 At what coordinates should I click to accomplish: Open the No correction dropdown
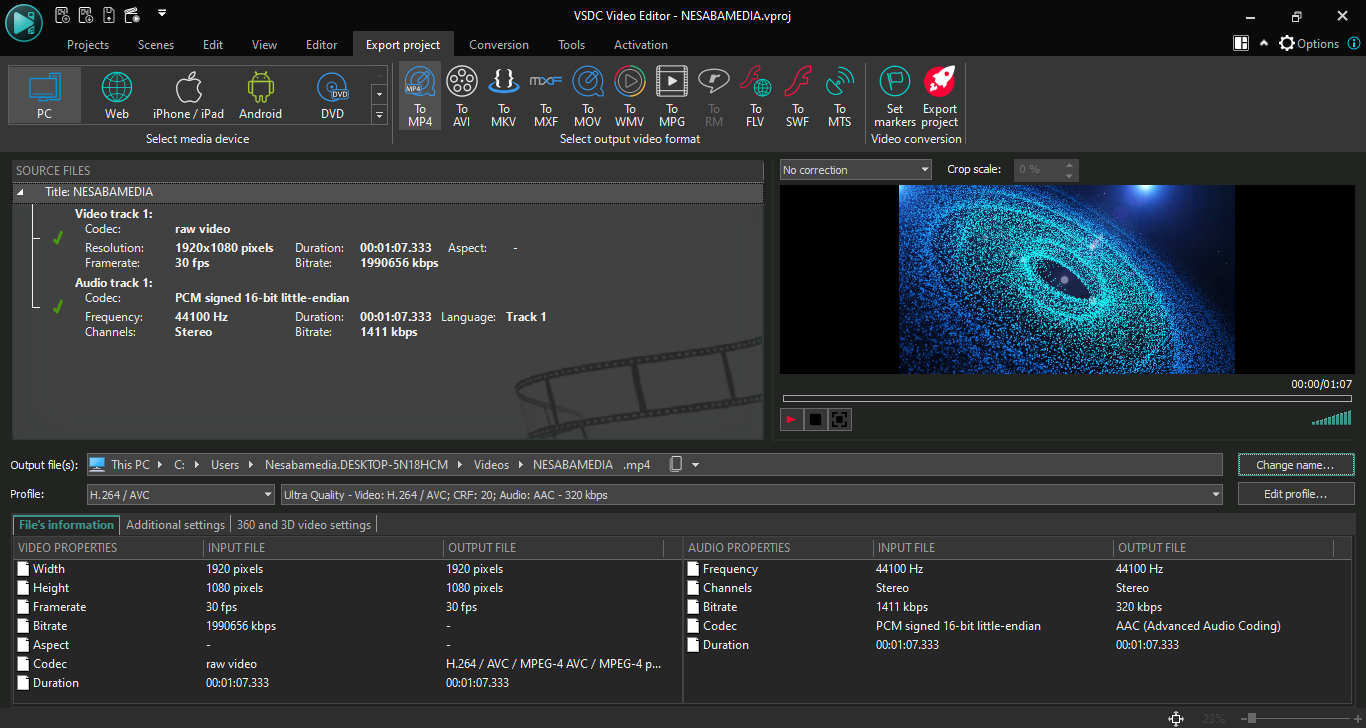tap(855, 170)
